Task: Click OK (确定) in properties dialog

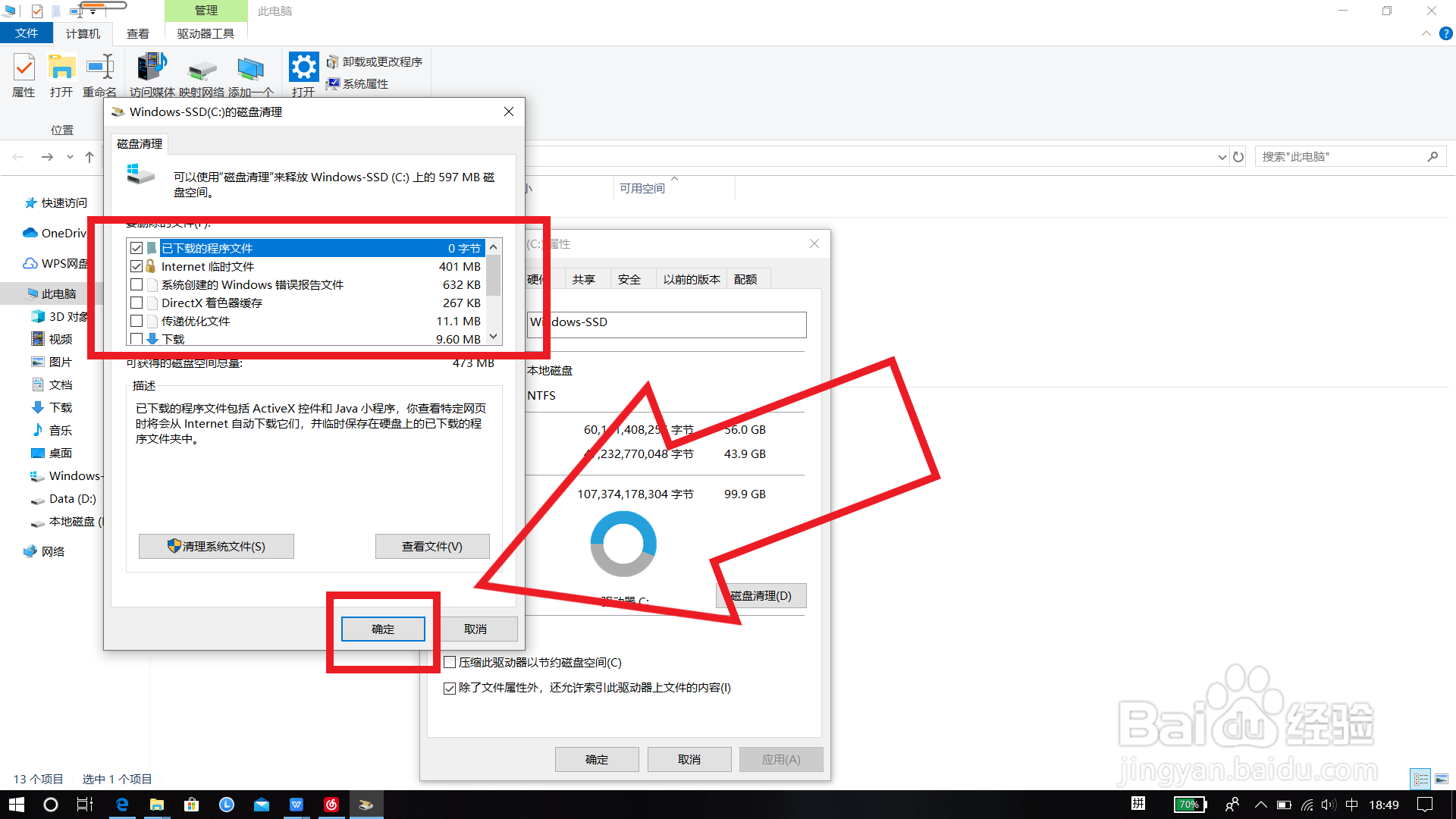Action: coord(597,759)
